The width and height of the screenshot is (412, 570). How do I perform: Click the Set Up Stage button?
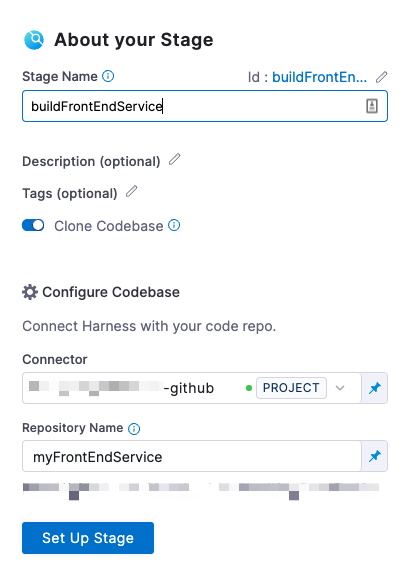click(88, 538)
